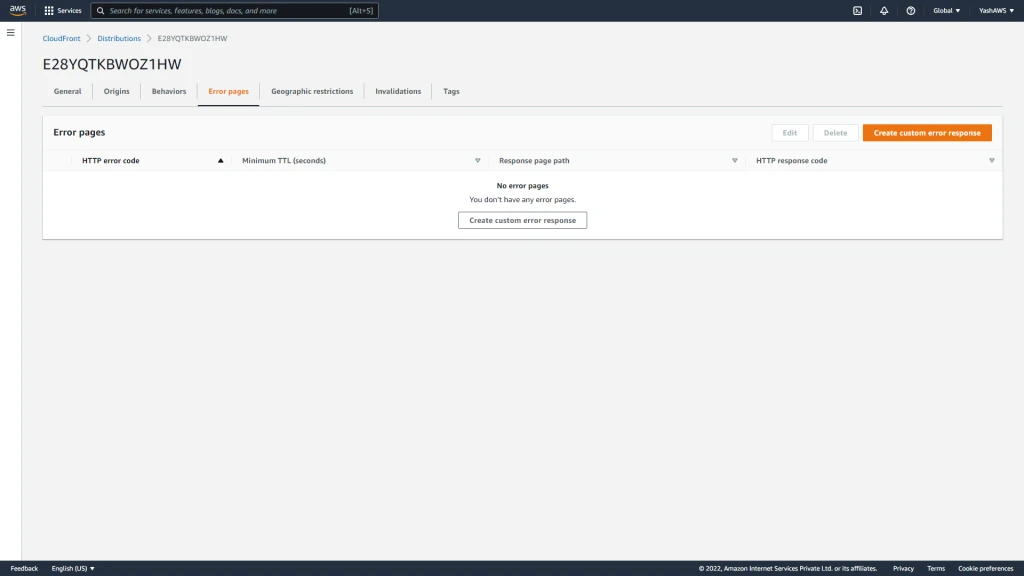Click the Response page path column header
Screen dimensions: 1024x576
(x=534, y=161)
